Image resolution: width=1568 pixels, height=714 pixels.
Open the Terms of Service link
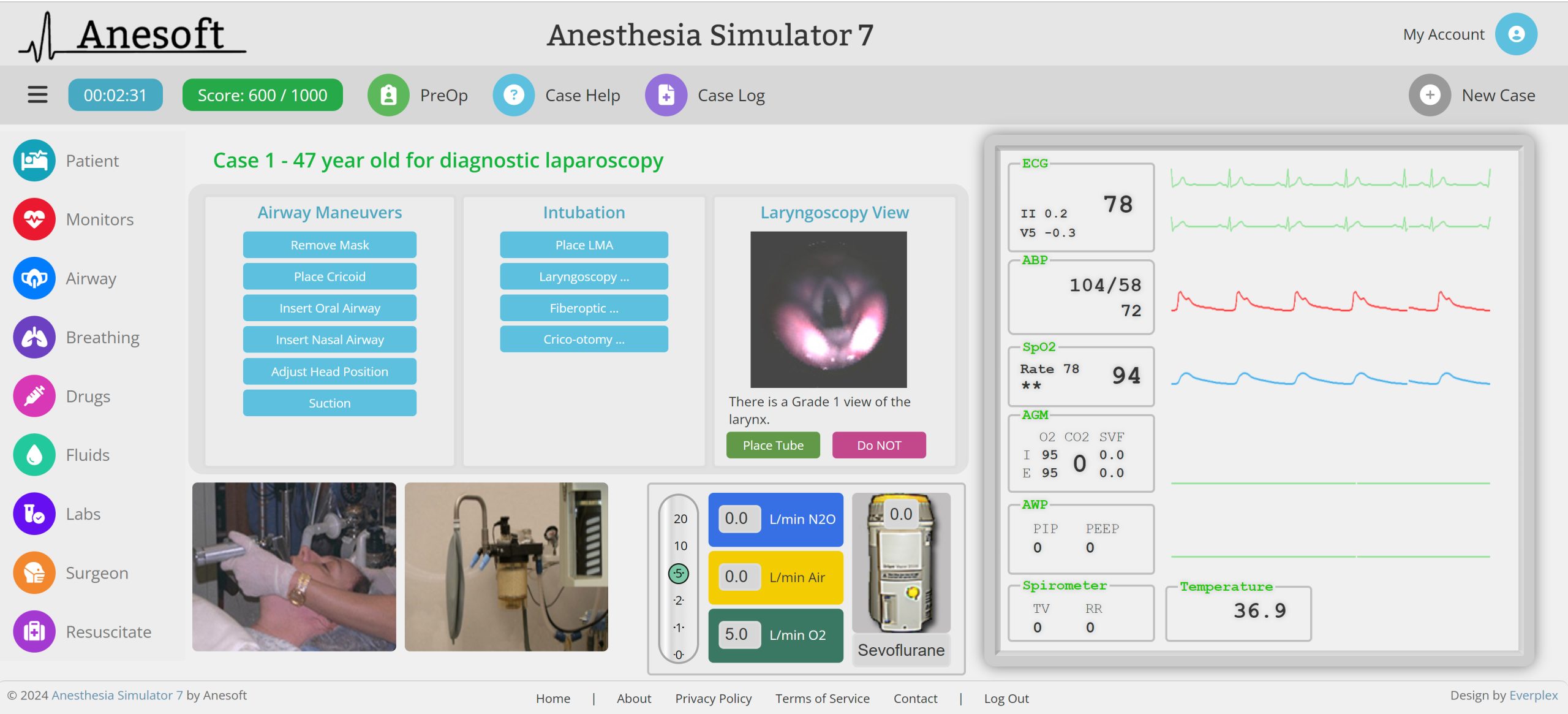point(823,698)
